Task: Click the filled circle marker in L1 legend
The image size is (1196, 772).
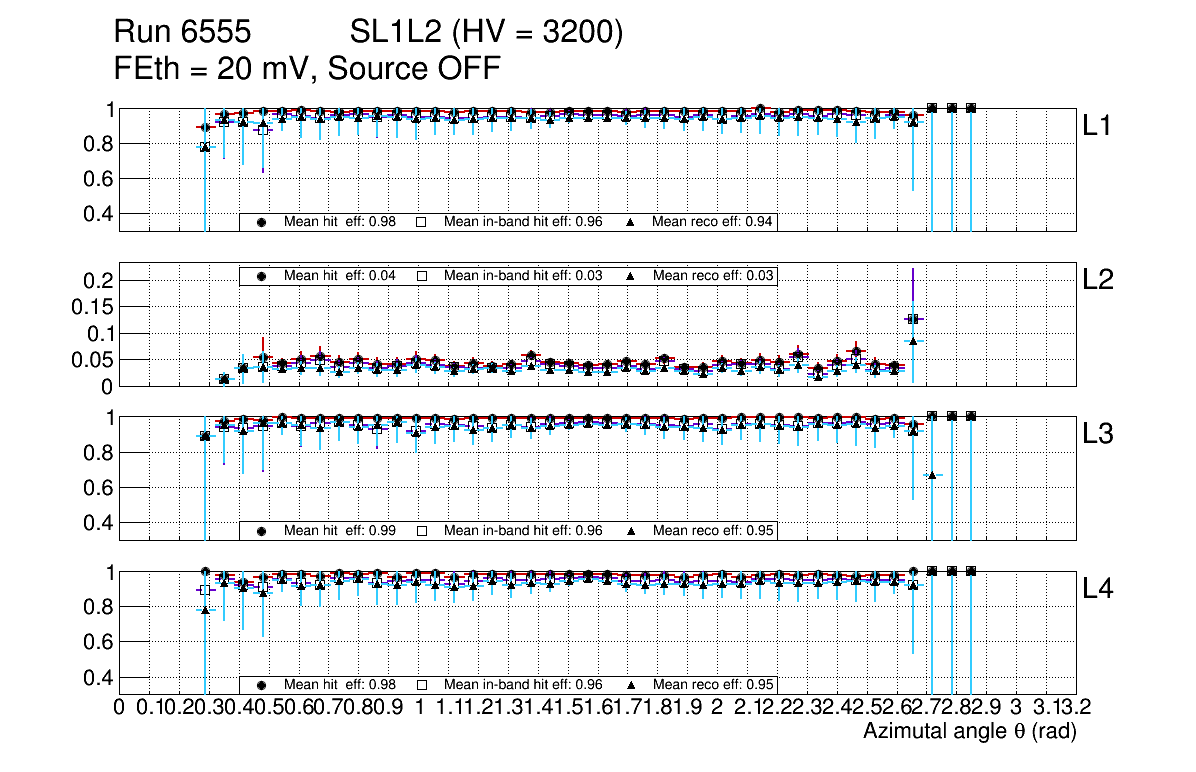Action: [x=262, y=222]
